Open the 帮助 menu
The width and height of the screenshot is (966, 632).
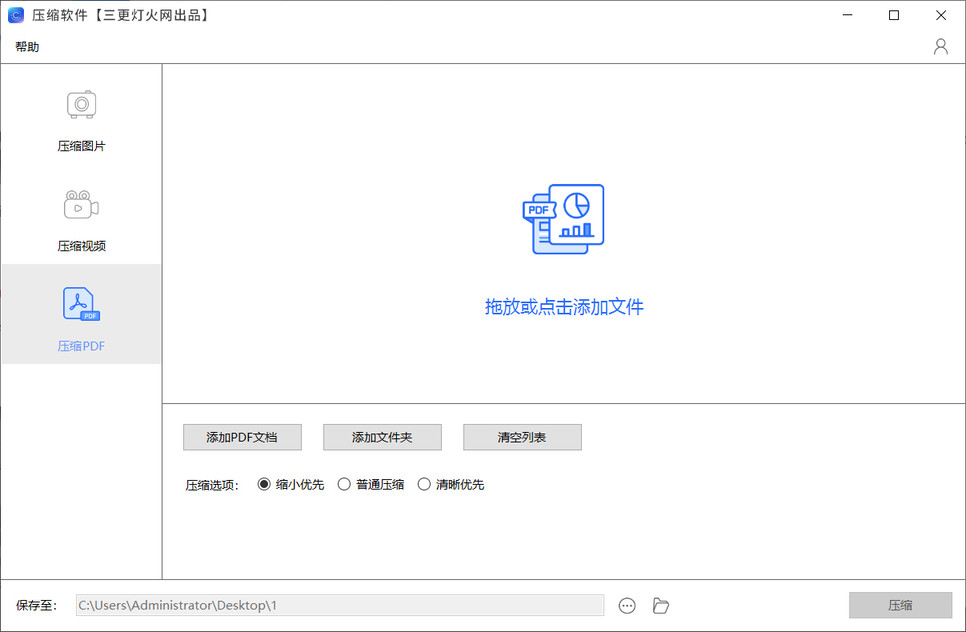(x=27, y=47)
